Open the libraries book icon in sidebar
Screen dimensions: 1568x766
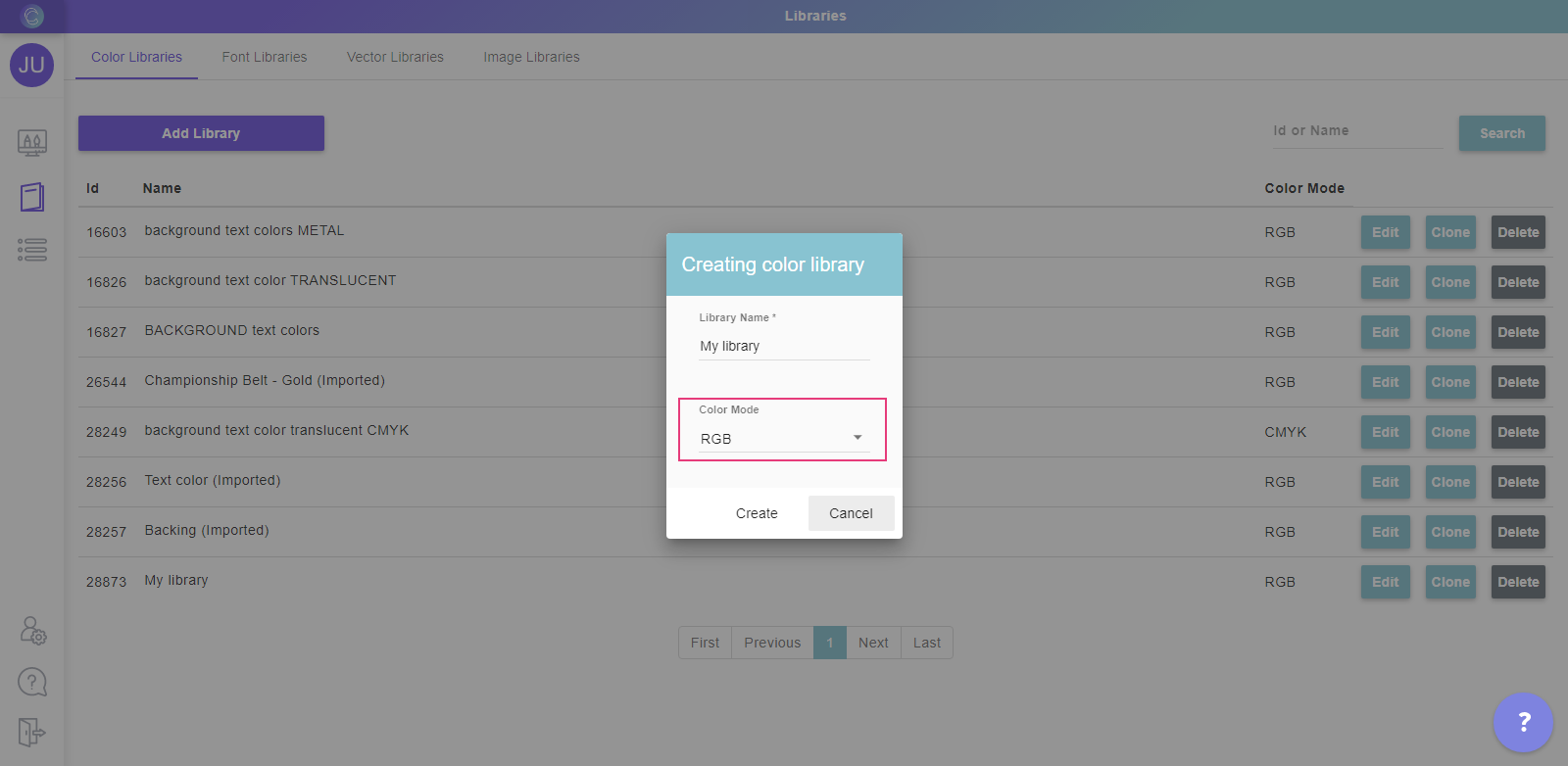point(32,197)
